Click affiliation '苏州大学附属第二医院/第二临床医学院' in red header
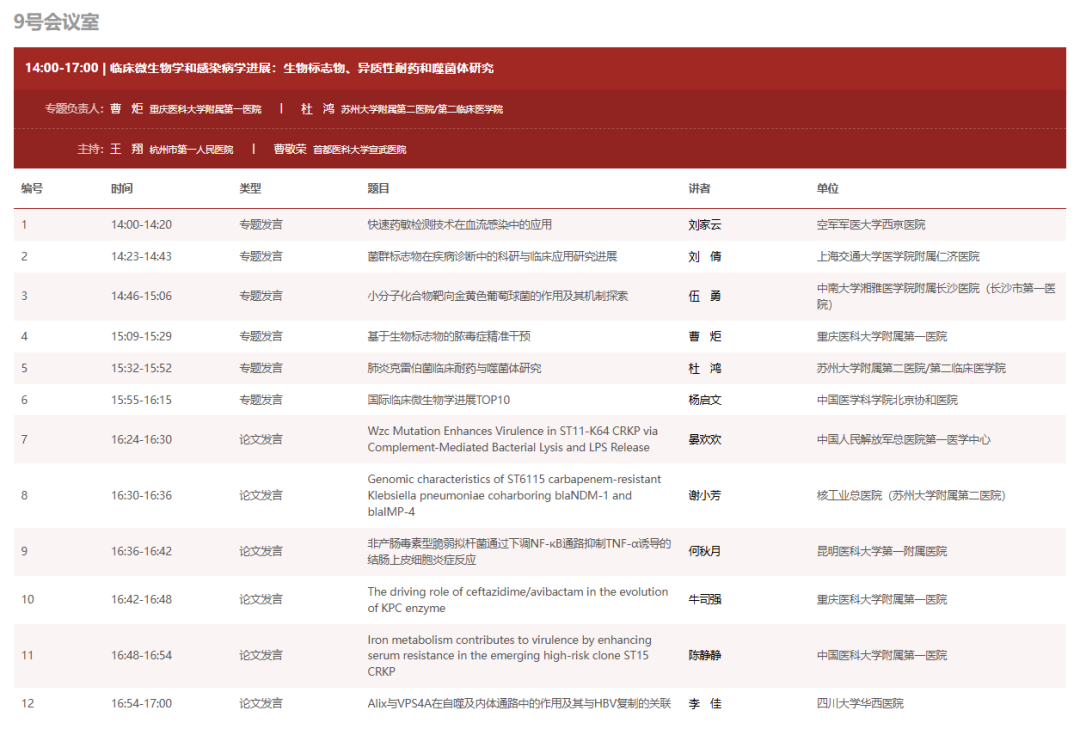 click(x=422, y=110)
